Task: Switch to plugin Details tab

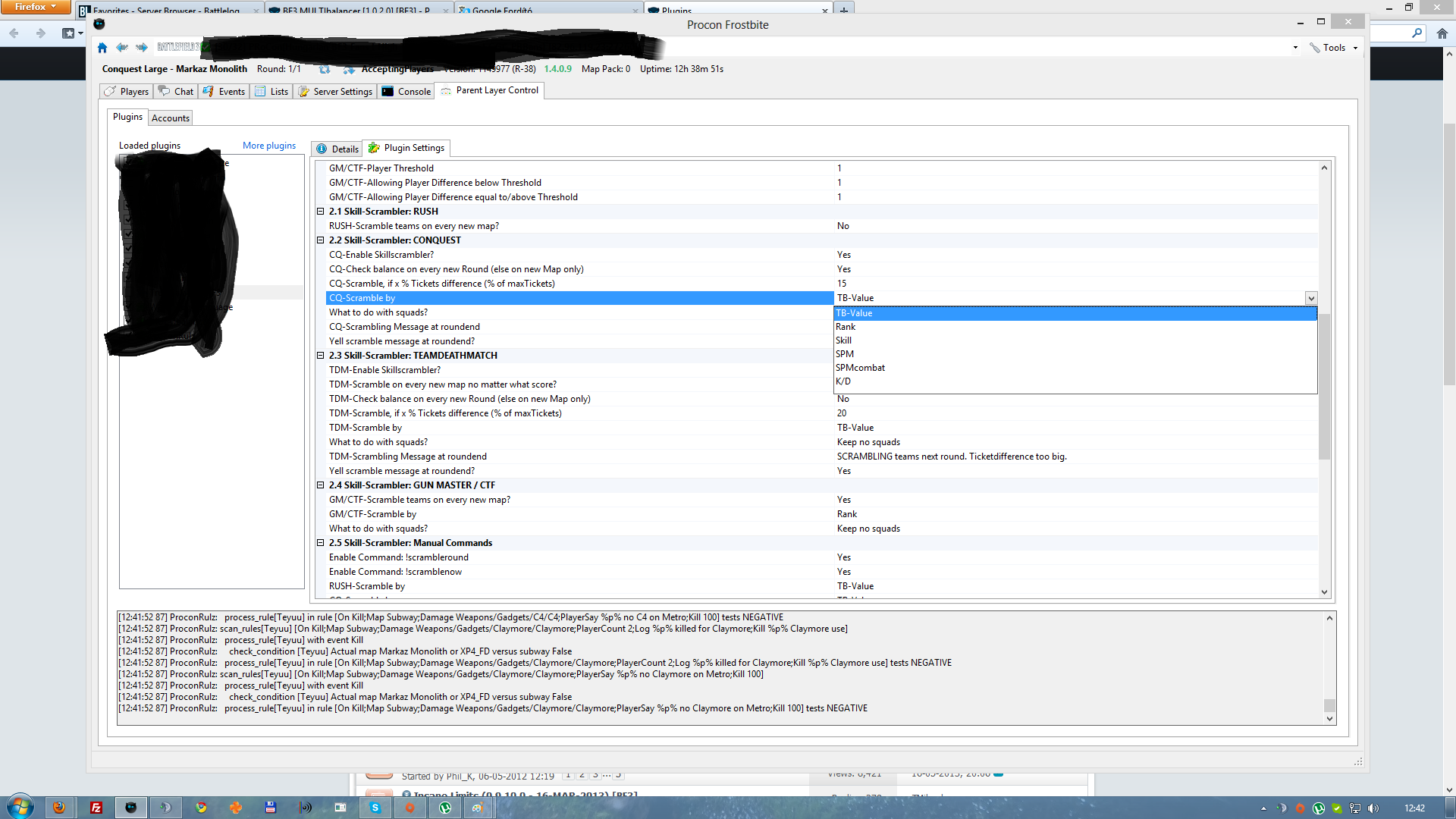Action: pyautogui.click(x=337, y=149)
